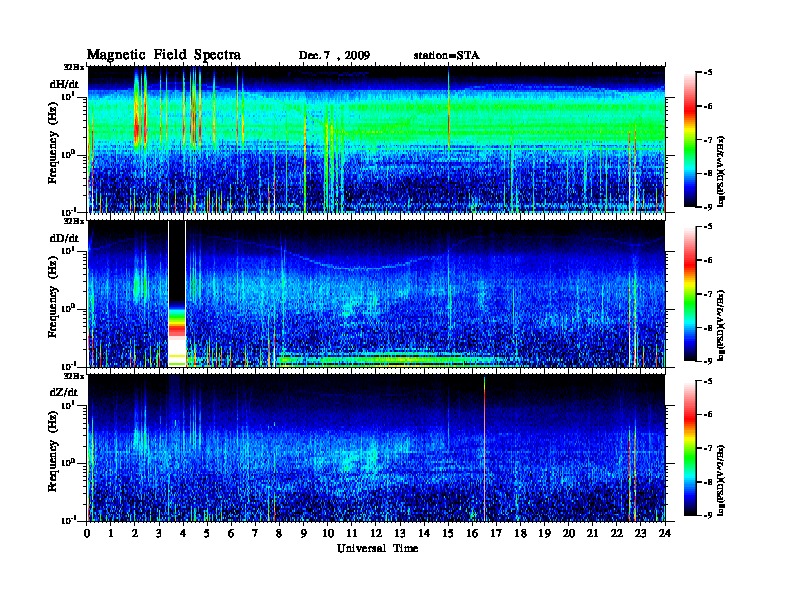This screenshot has height=612, width=792.
Task: Click hour 10 on the Universal Time axis
Action: click(x=328, y=533)
